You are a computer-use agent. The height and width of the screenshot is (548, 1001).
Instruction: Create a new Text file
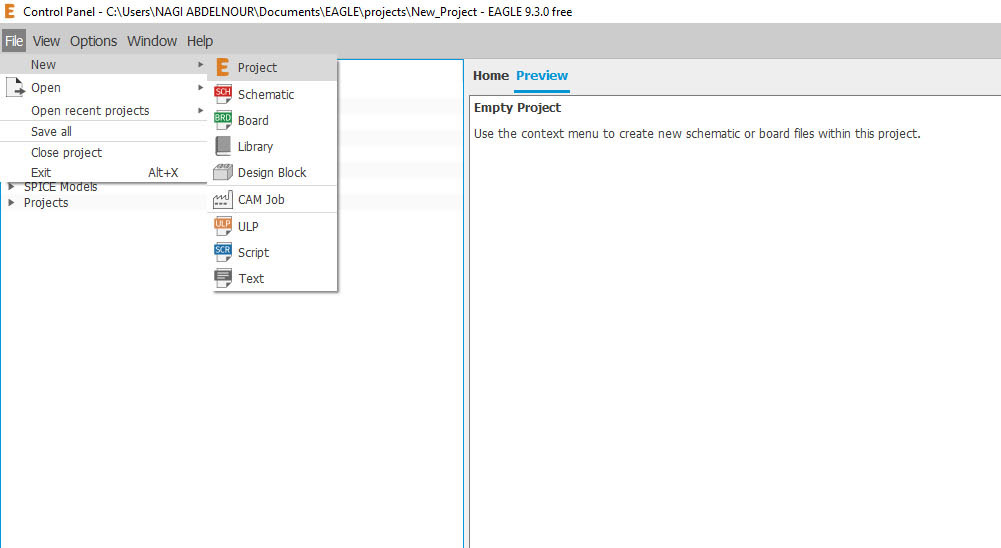[273, 278]
